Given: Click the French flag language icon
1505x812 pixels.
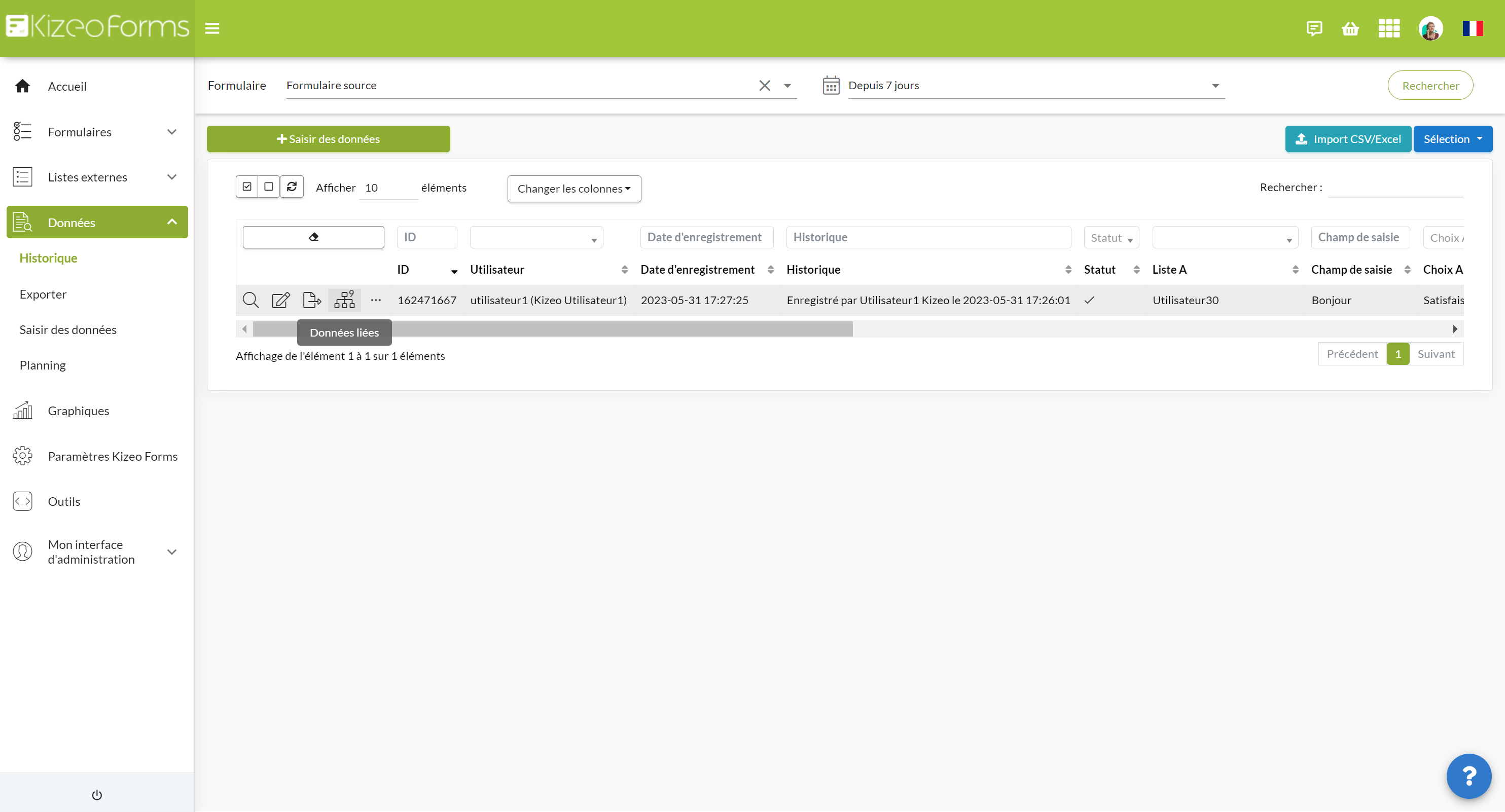Looking at the screenshot, I should click(1472, 28).
